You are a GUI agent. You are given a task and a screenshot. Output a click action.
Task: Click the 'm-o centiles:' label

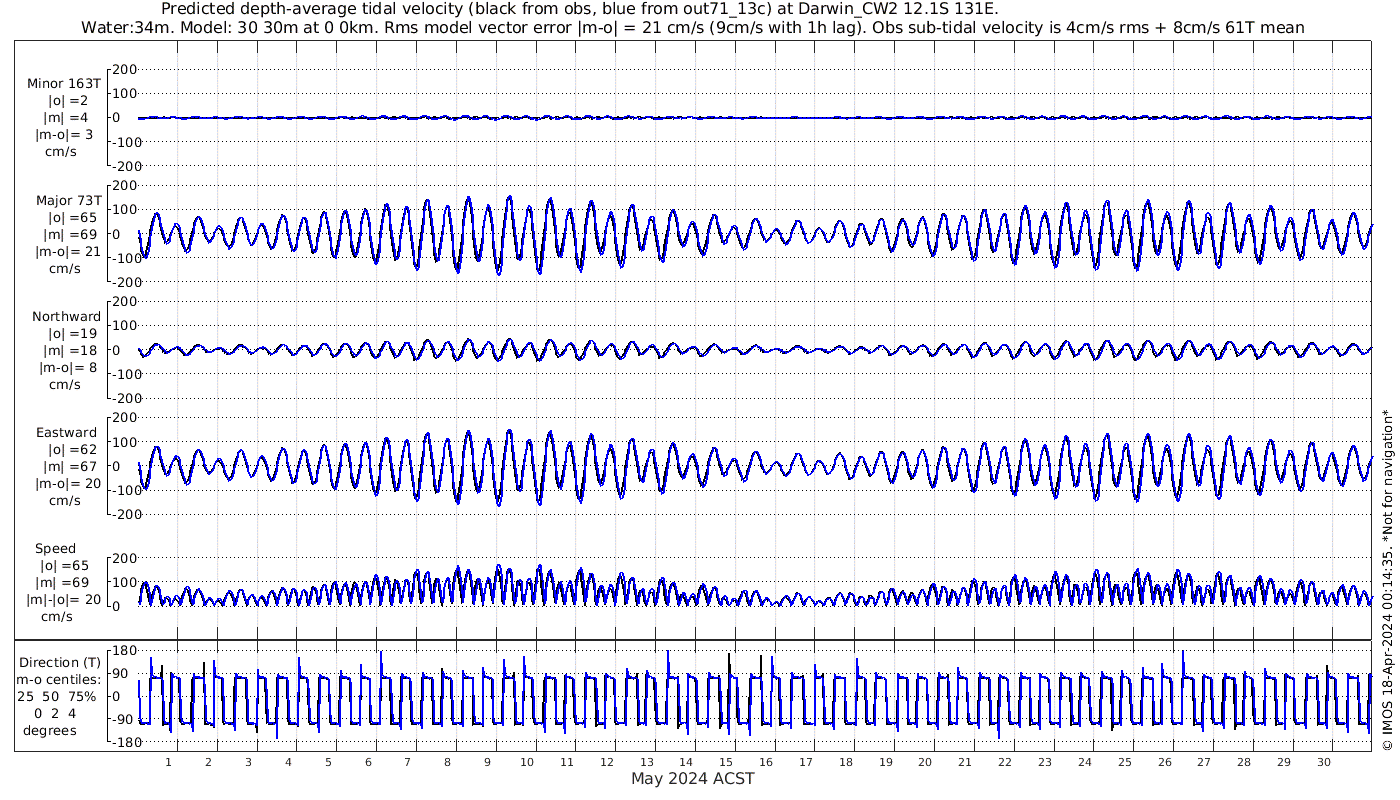58,680
